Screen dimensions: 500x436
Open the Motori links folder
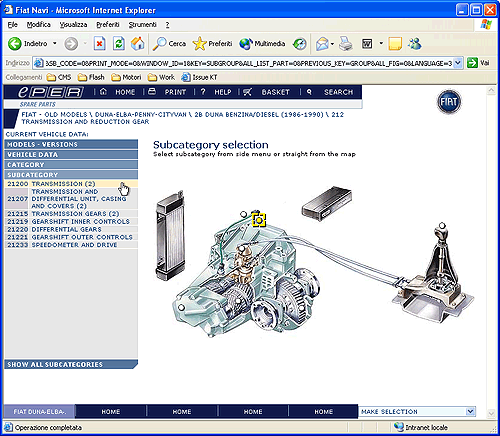coord(126,77)
